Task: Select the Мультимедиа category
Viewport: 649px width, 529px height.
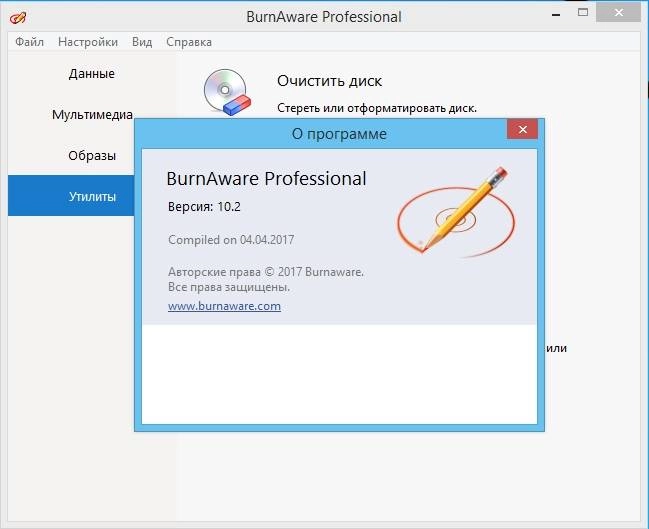Action: tap(92, 114)
